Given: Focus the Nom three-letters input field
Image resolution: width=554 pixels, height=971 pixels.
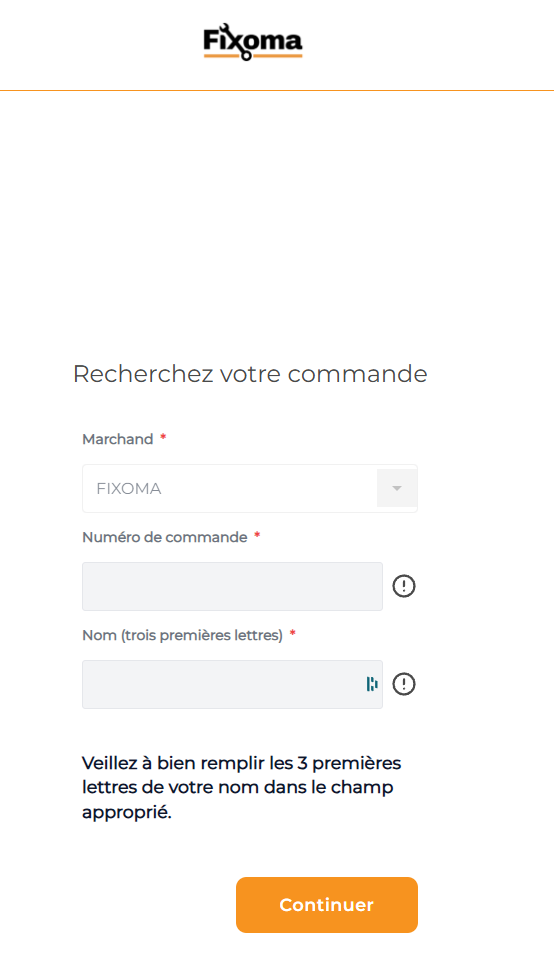Looking at the screenshot, I should (232, 684).
